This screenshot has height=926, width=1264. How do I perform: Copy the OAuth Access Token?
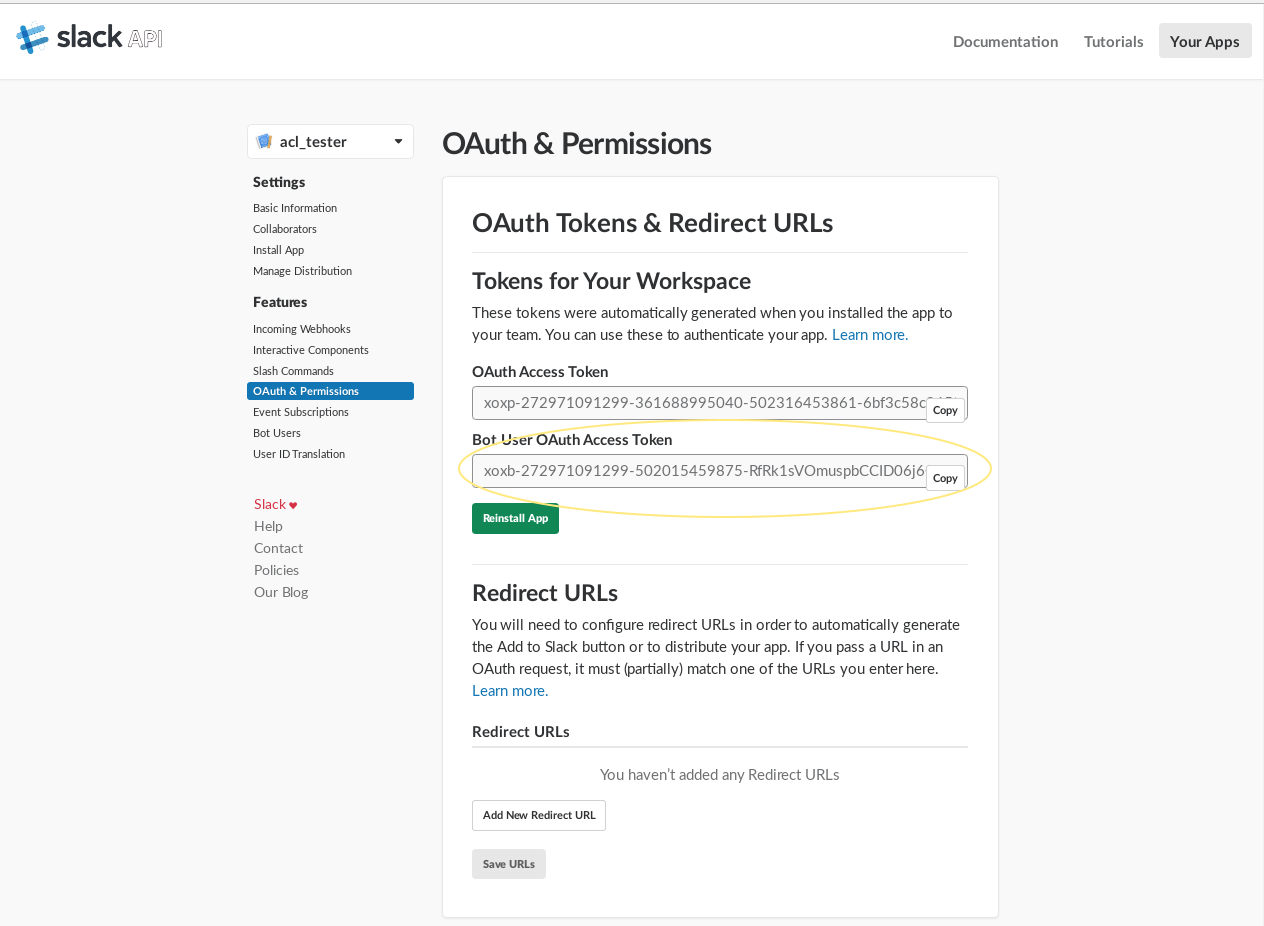[945, 410]
